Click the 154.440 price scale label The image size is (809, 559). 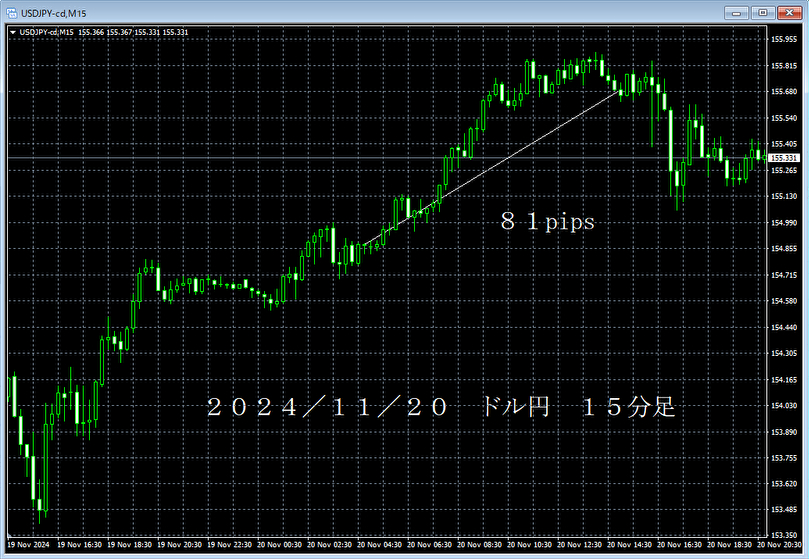(x=784, y=327)
